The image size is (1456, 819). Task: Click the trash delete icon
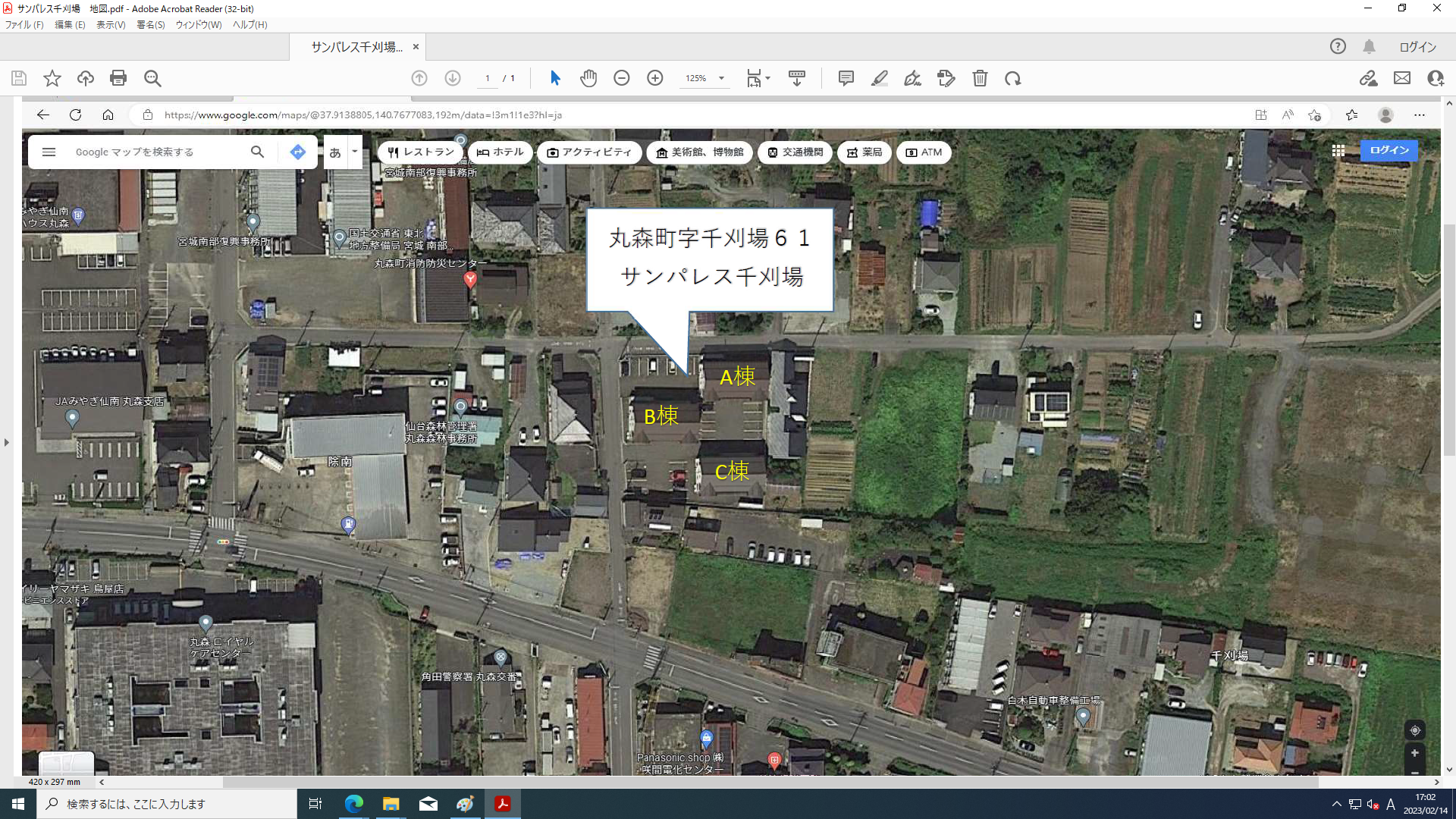pyautogui.click(x=980, y=78)
